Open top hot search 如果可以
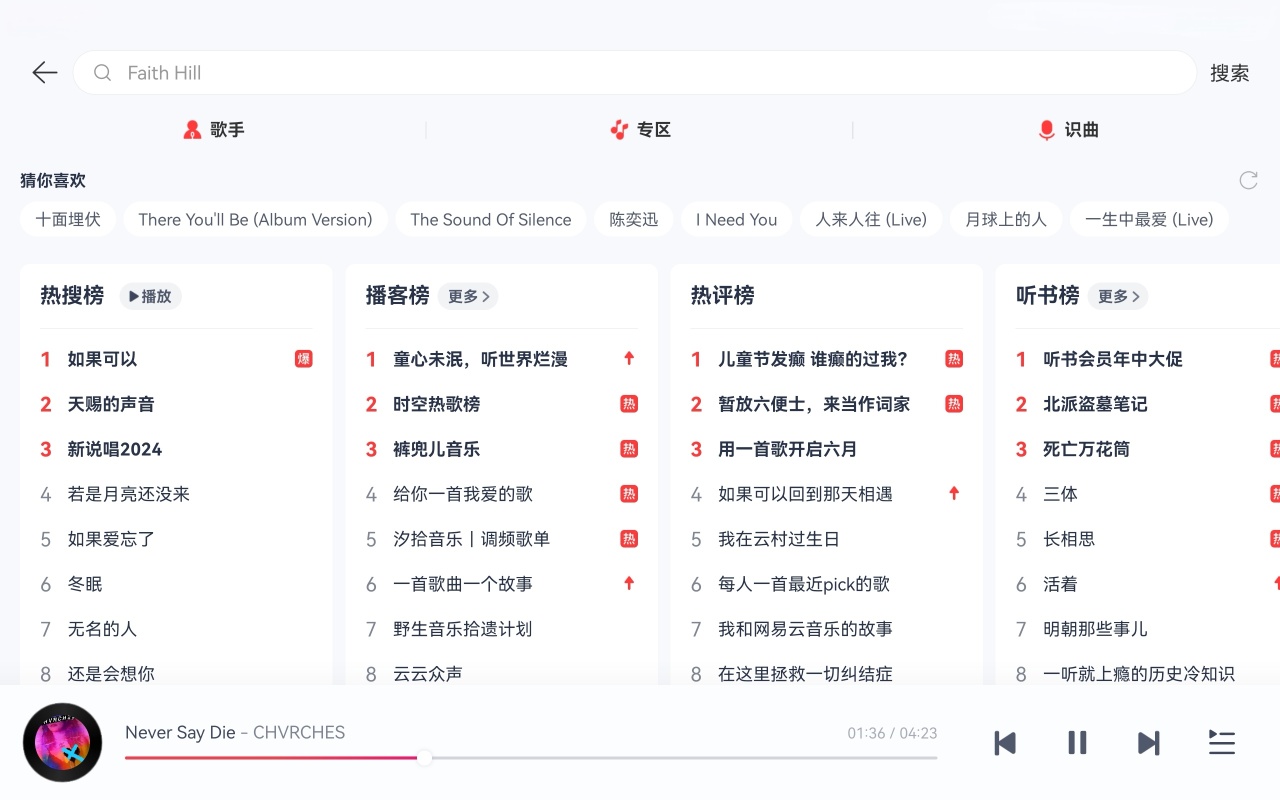The width and height of the screenshot is (1280, 800). [x=102, y=359]
